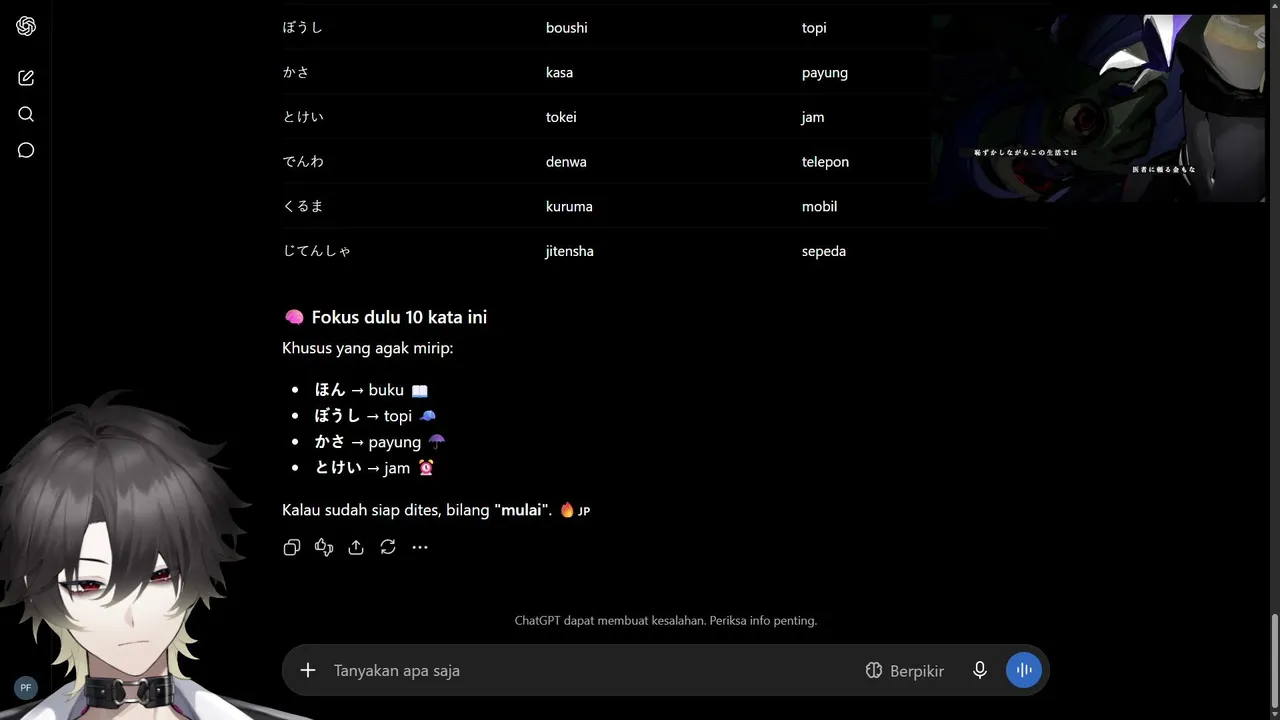This screenshot has width=1280, height=720.
Task: Click the table cell 'jam'
Action: coord(813,117)
